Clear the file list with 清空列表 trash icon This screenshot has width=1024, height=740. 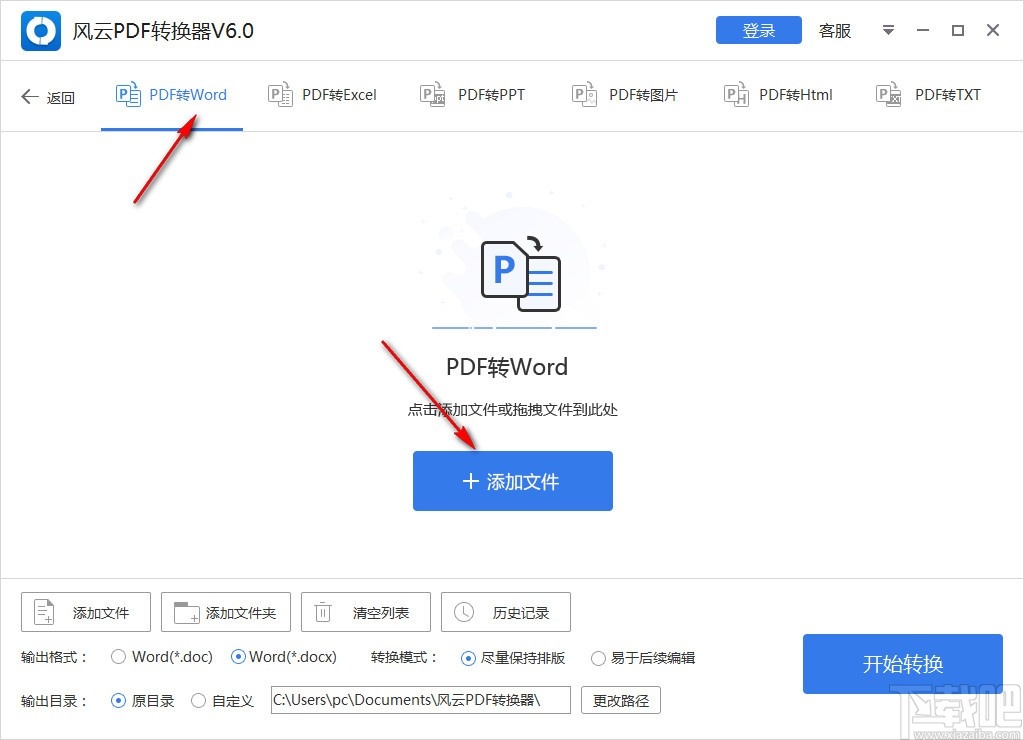pos(323,611)
